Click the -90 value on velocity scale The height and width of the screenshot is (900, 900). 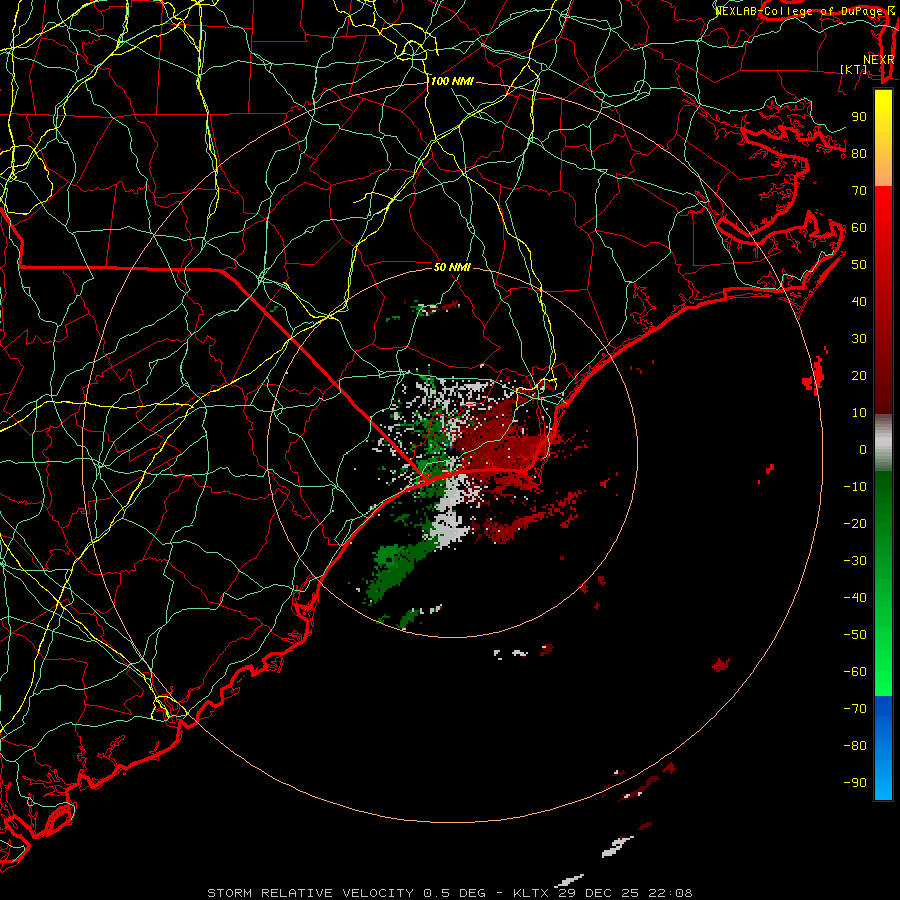855,783
